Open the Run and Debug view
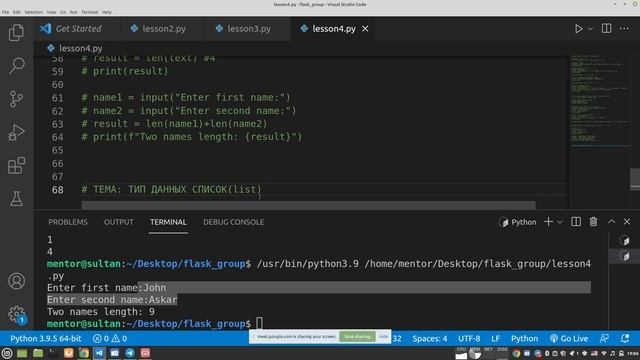The height and width of the screenshot is (360, 640). tap(16, 132)
